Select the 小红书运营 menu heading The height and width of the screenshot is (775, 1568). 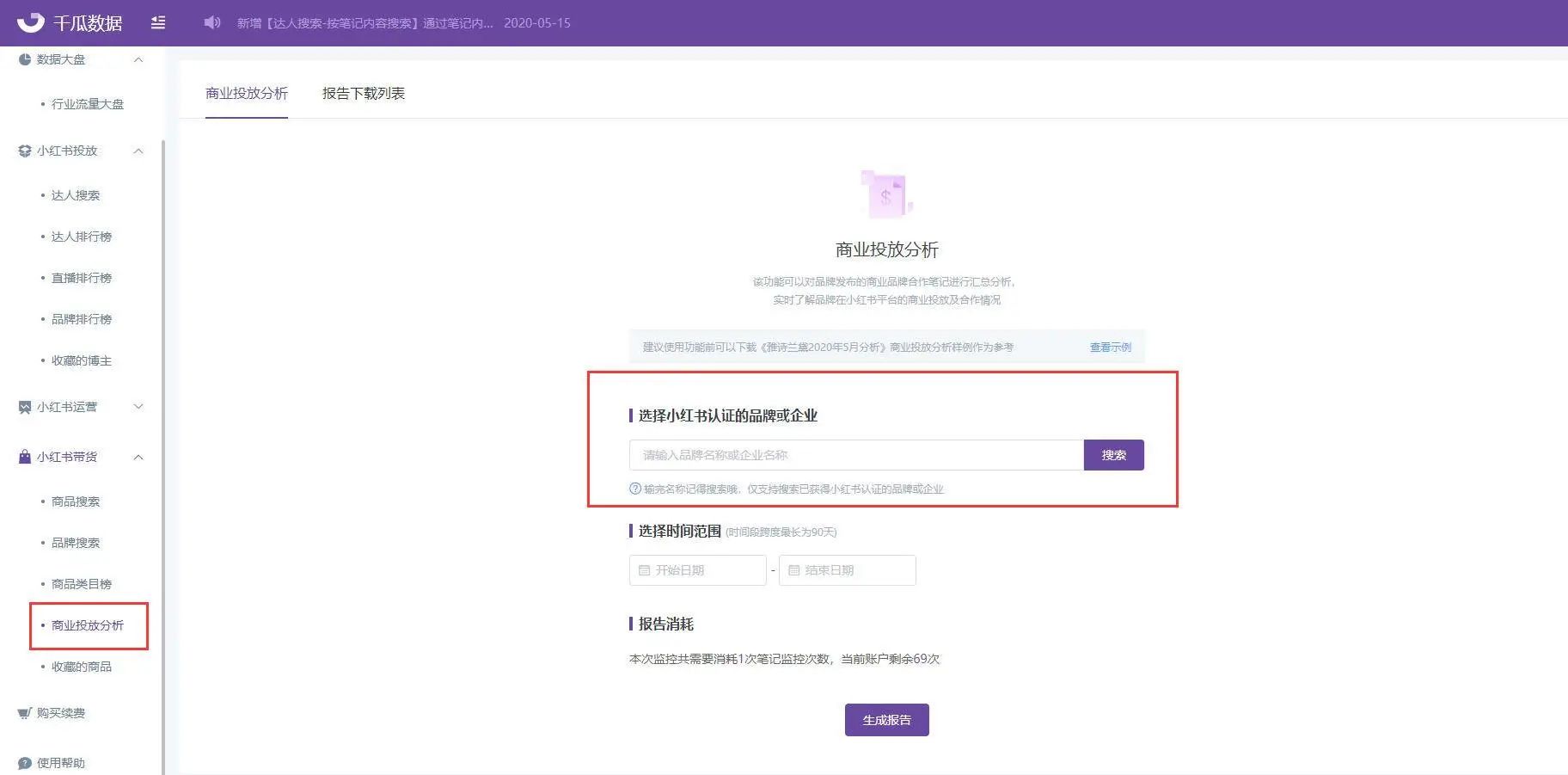point(67,407)
